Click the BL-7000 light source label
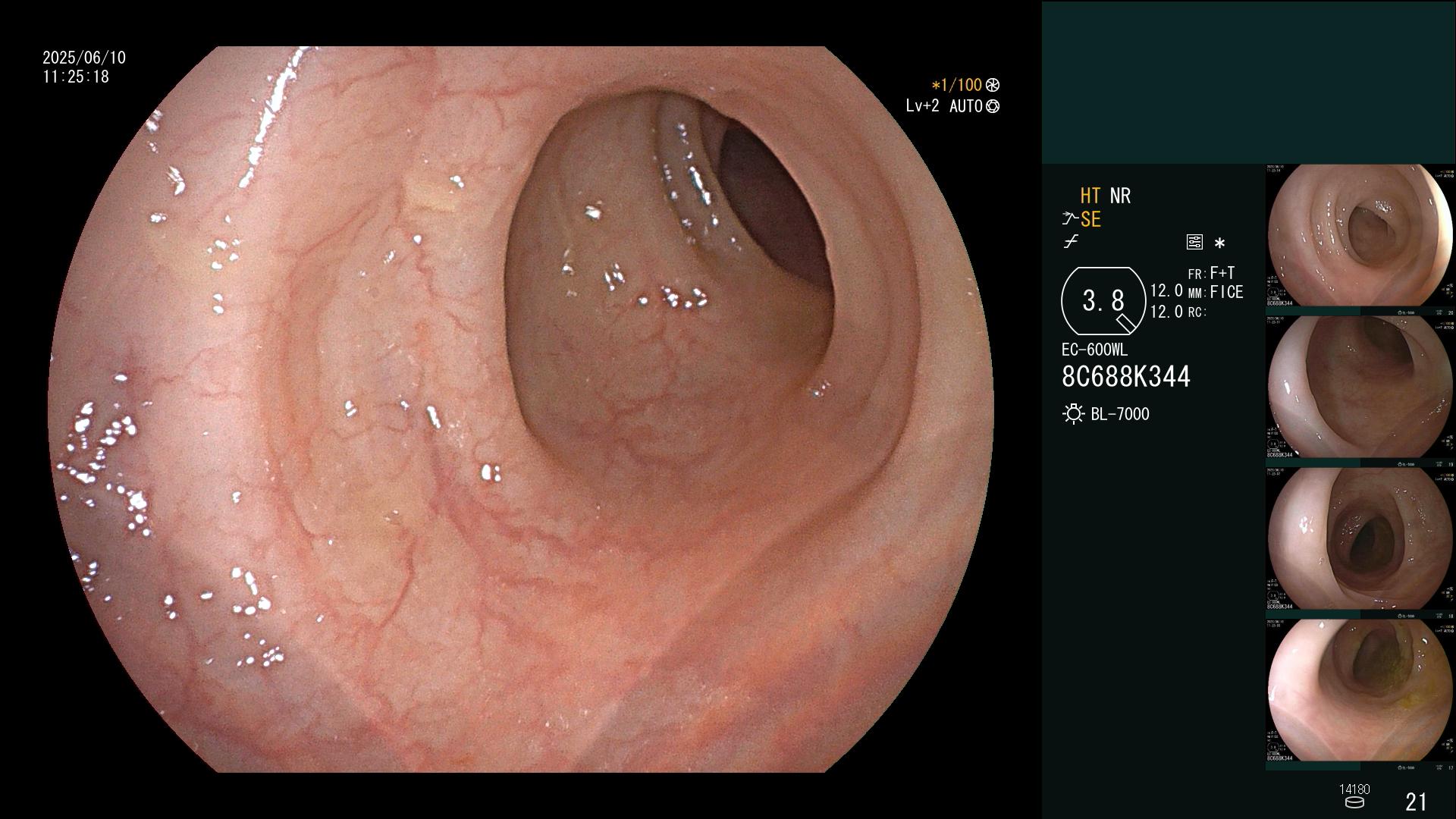This screenshot has height=819, width=1456. tap(1120, 414)
